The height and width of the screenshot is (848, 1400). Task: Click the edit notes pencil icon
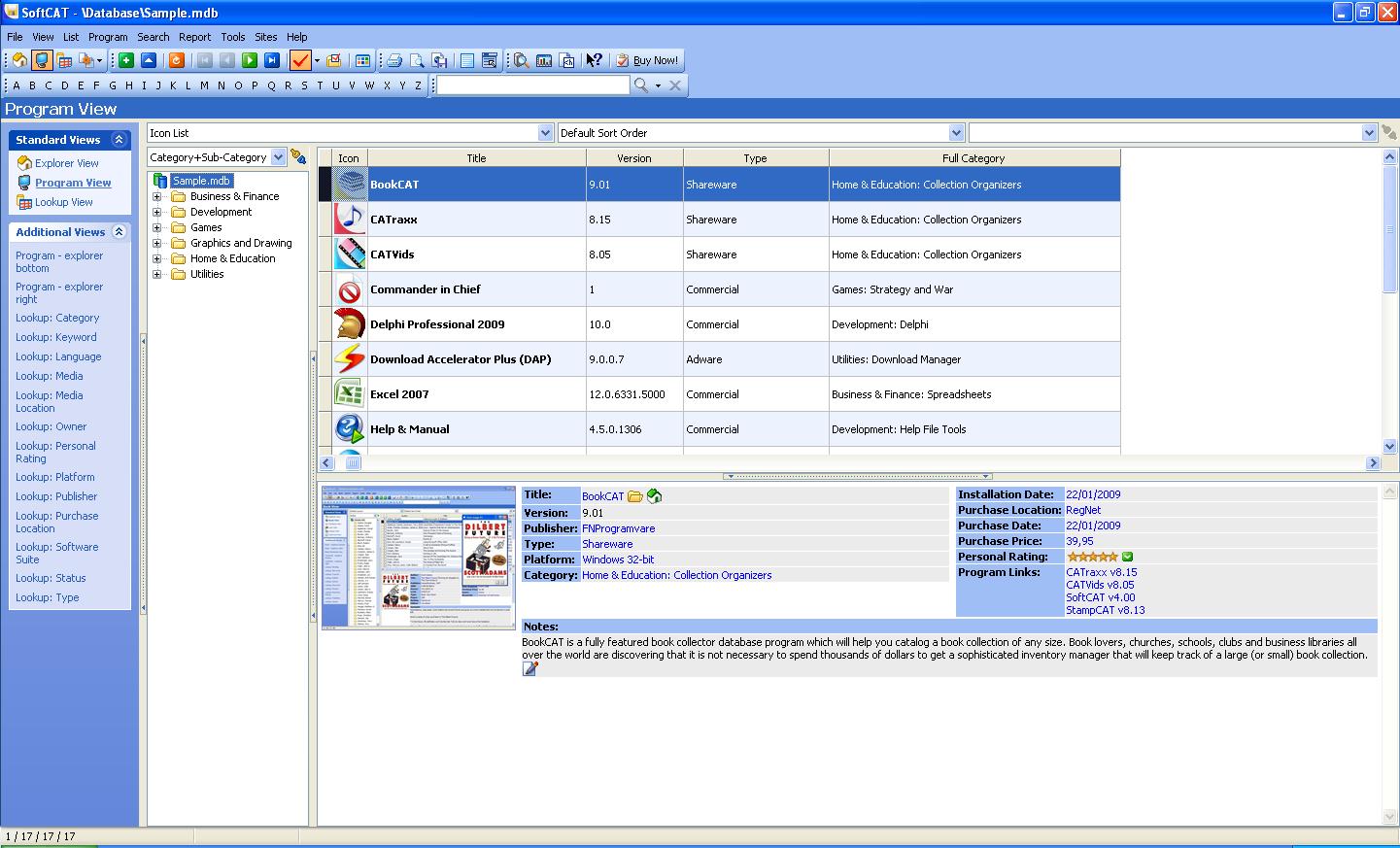pos(529,668)
